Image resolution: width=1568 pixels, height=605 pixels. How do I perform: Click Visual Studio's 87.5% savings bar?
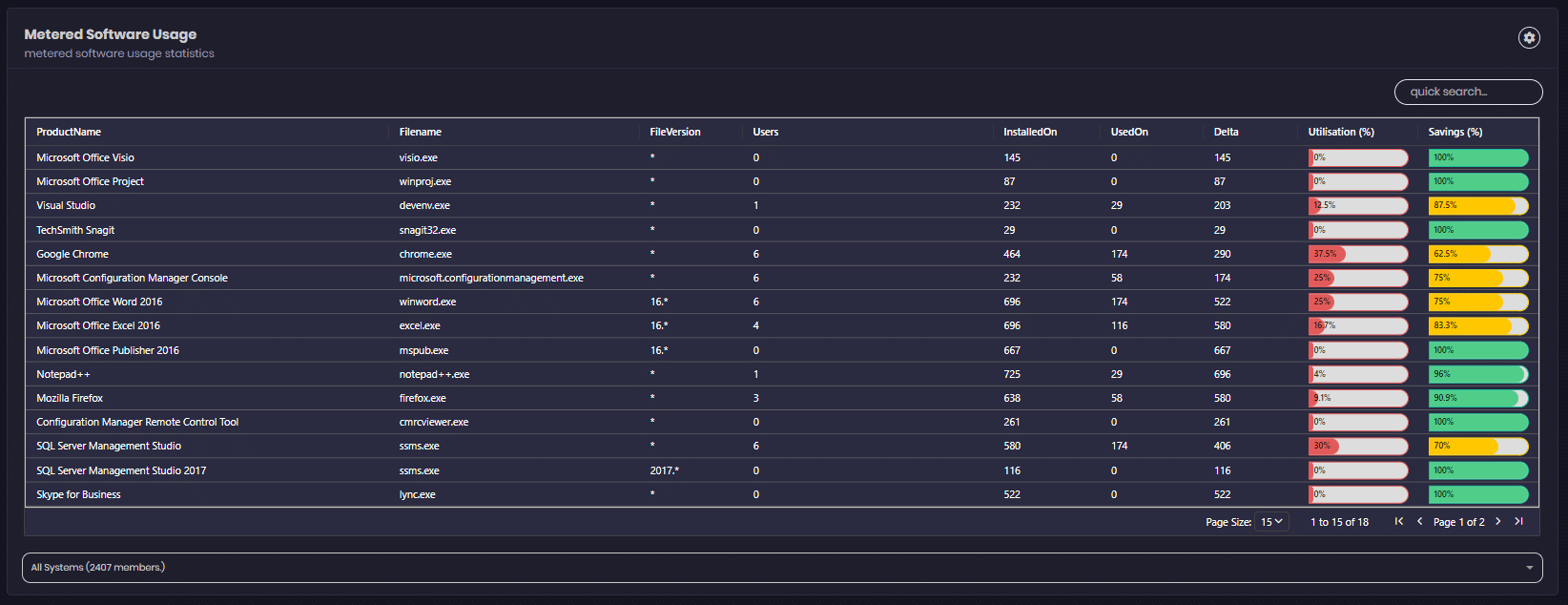click(1477, 205)
